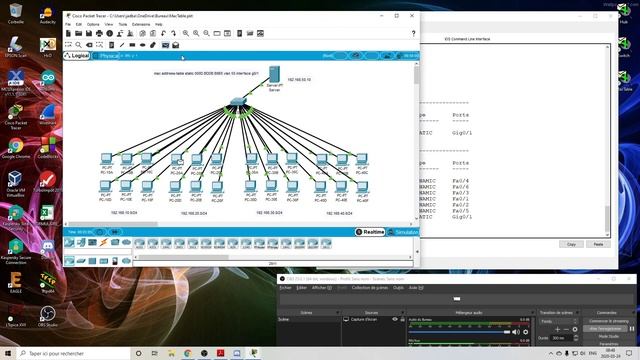This screenshot has width=640, height=360.
Task: Open the Outils menu in OBS
Action: 398,288
